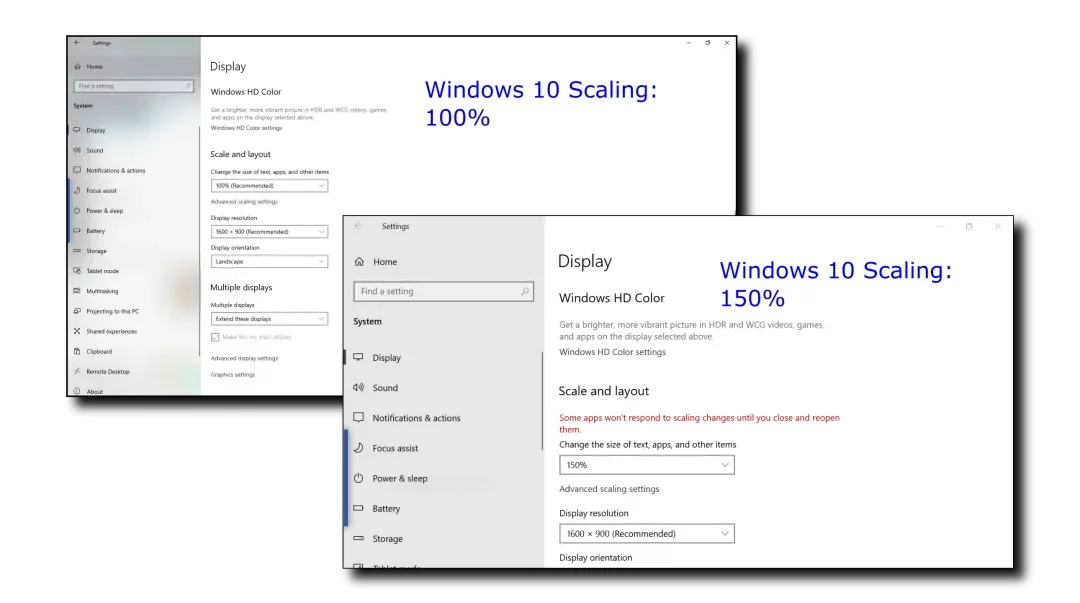Click Remote Desktop icon in 100% window sidebar

(77, 371)
